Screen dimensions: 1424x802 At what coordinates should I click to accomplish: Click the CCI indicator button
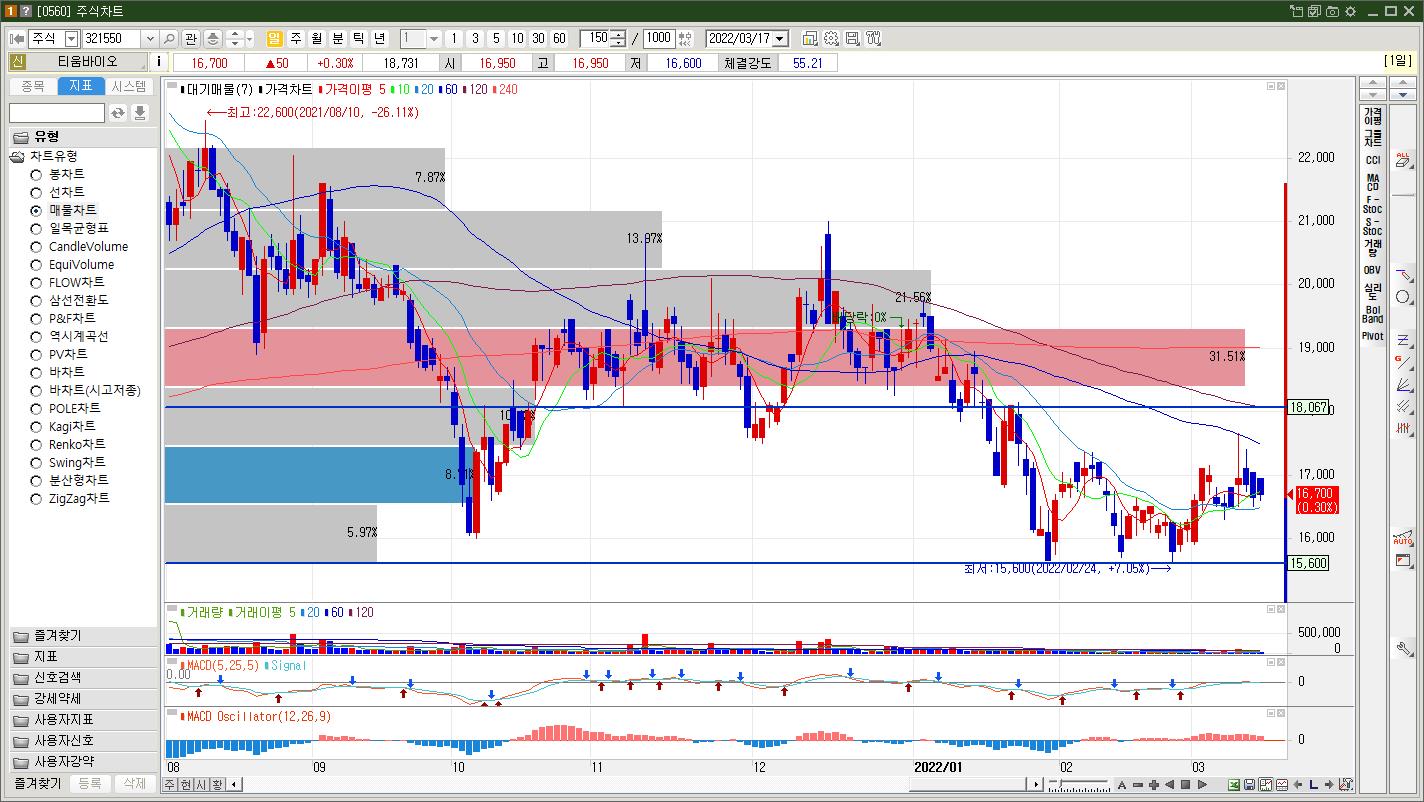(1373, 160)
